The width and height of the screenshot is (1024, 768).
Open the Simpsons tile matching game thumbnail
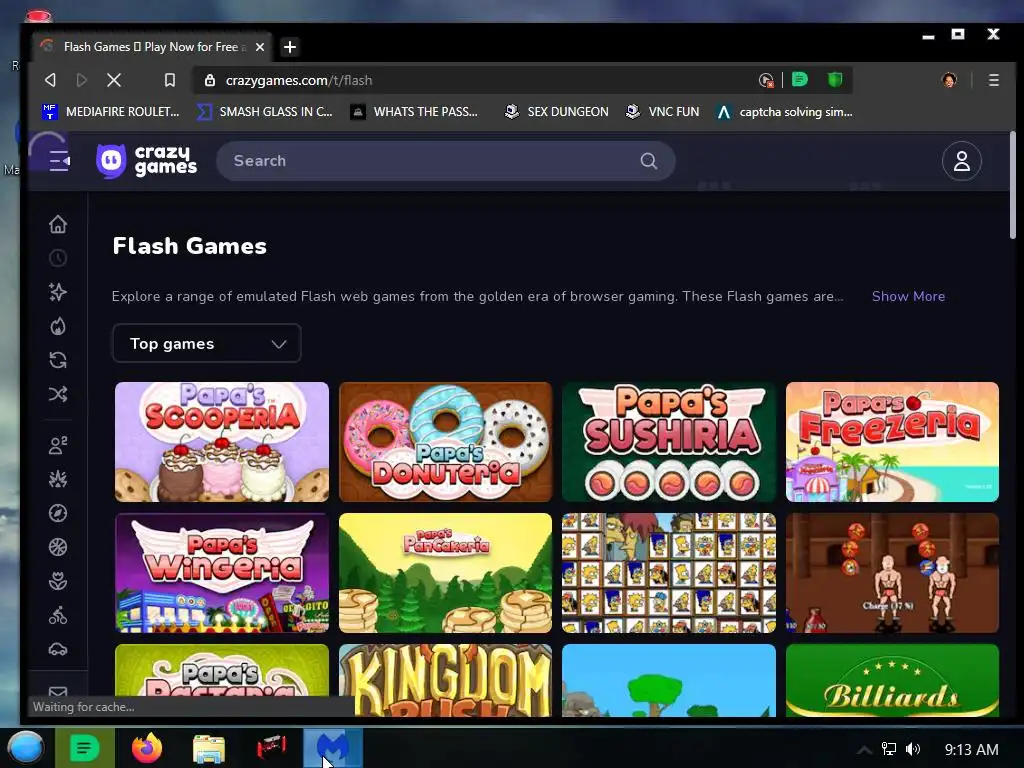click(669, 573)
